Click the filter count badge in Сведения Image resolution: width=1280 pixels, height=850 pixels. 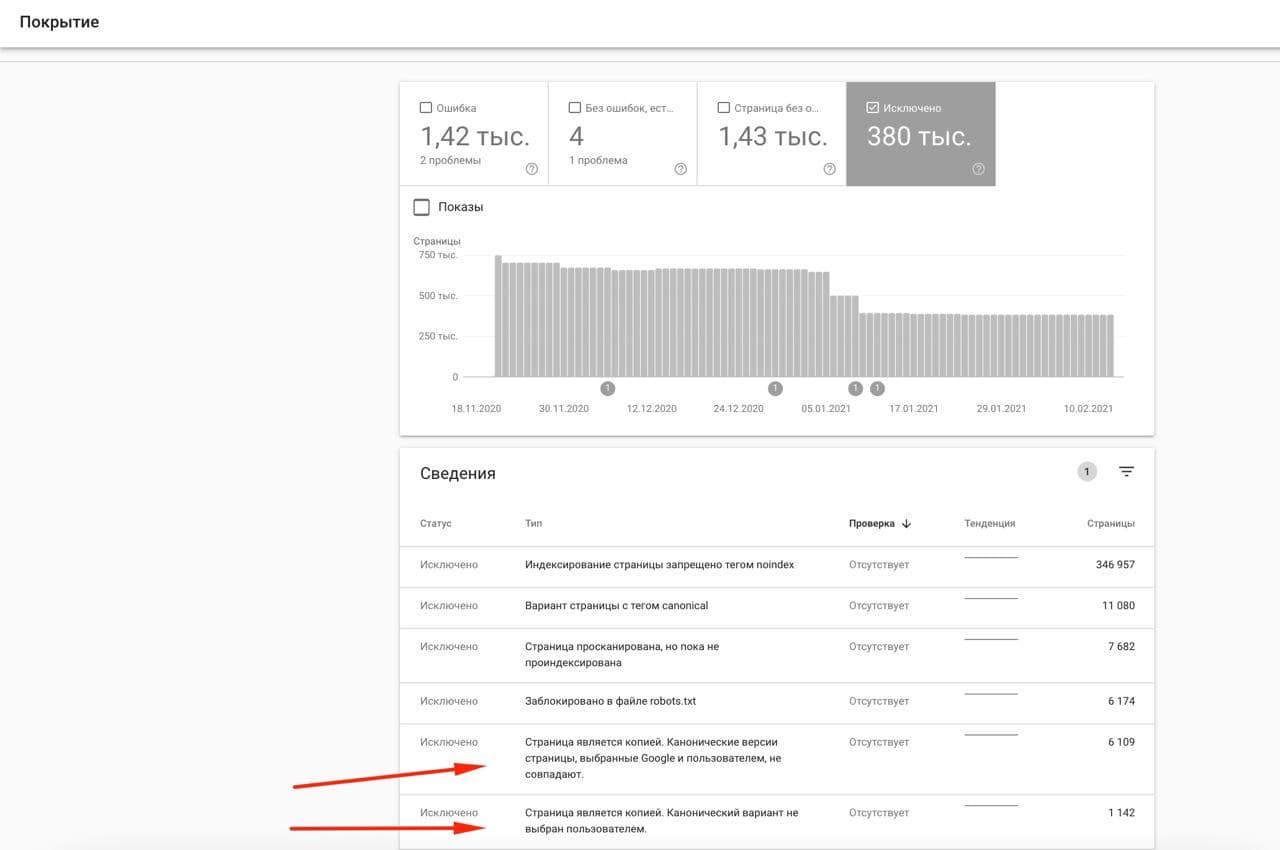(x=1087, y=472)
